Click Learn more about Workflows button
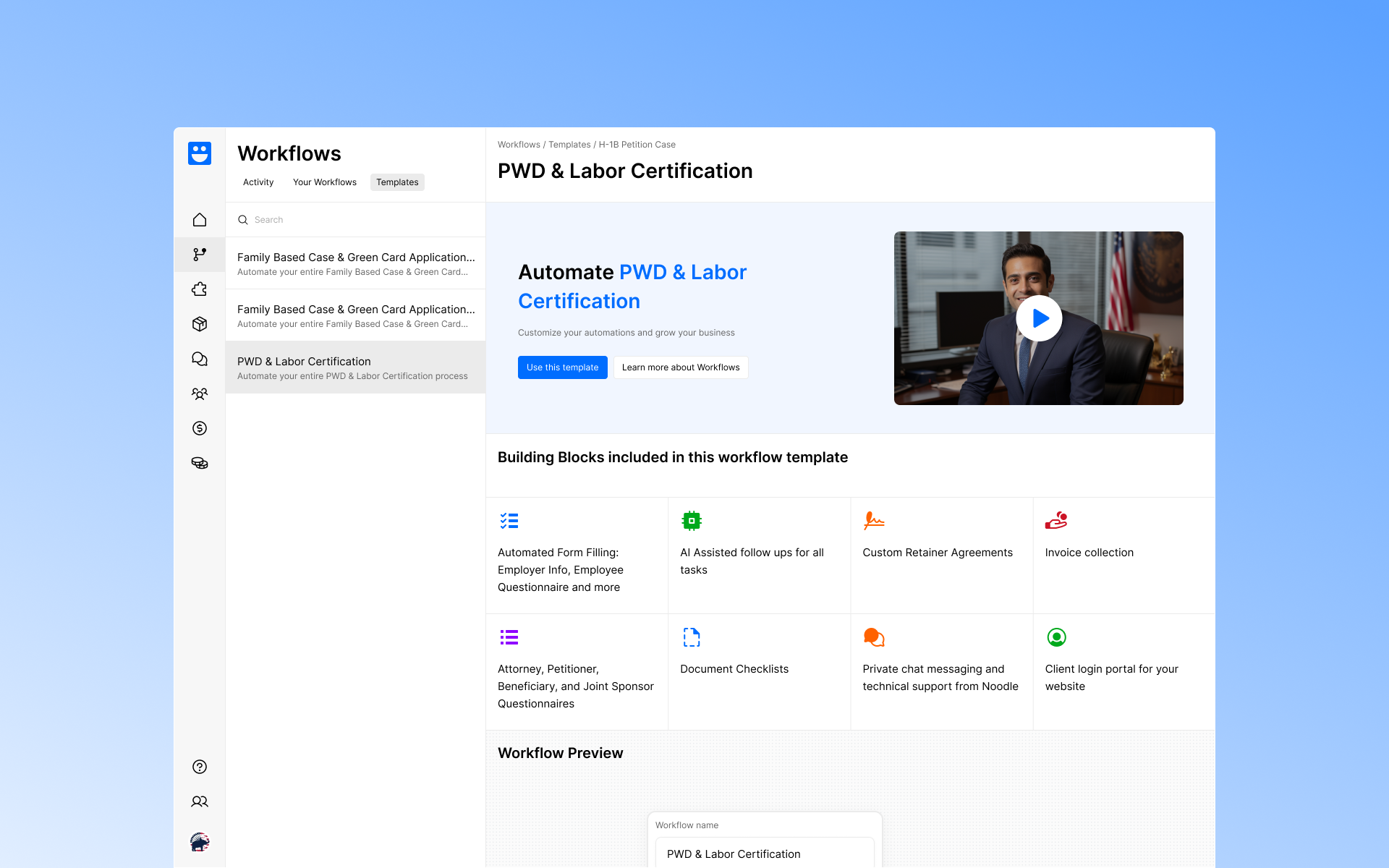This screenshot has height=868, width=1389. [680, 367]
